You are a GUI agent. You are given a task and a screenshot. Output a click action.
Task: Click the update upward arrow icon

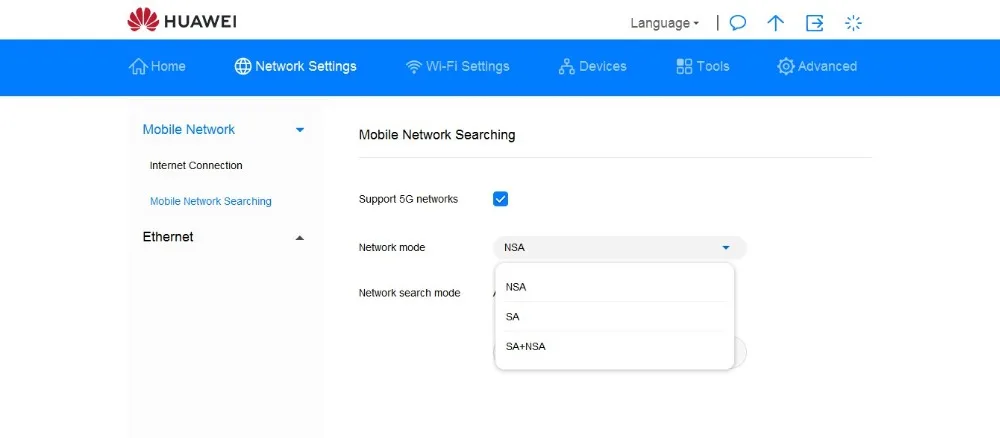775,23
